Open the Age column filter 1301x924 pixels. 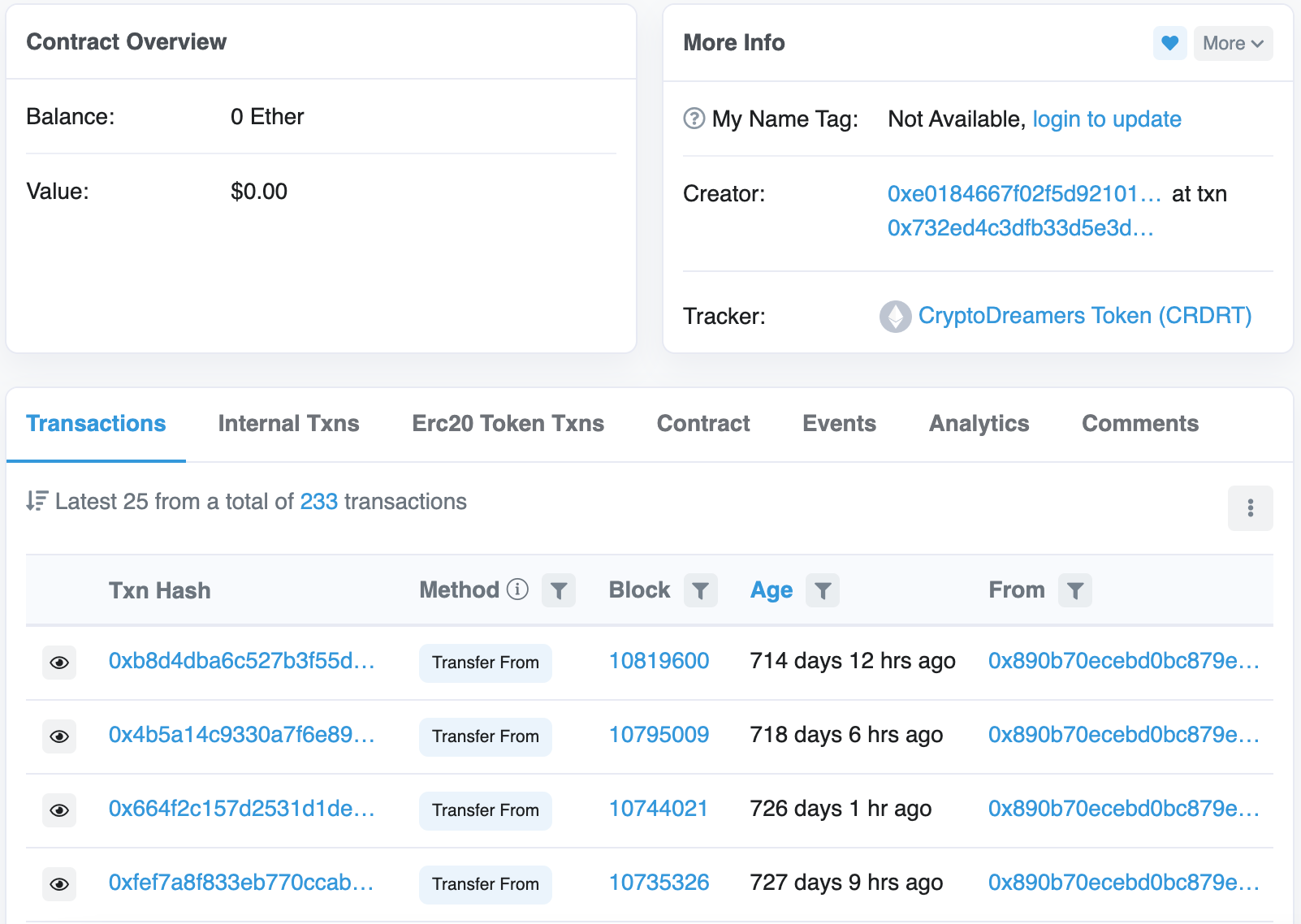click(x=822, y=590)
